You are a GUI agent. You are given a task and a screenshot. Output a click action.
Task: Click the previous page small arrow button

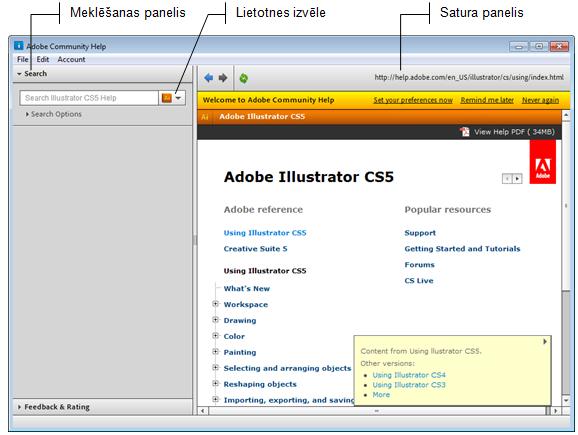click(x=507, y=179)
